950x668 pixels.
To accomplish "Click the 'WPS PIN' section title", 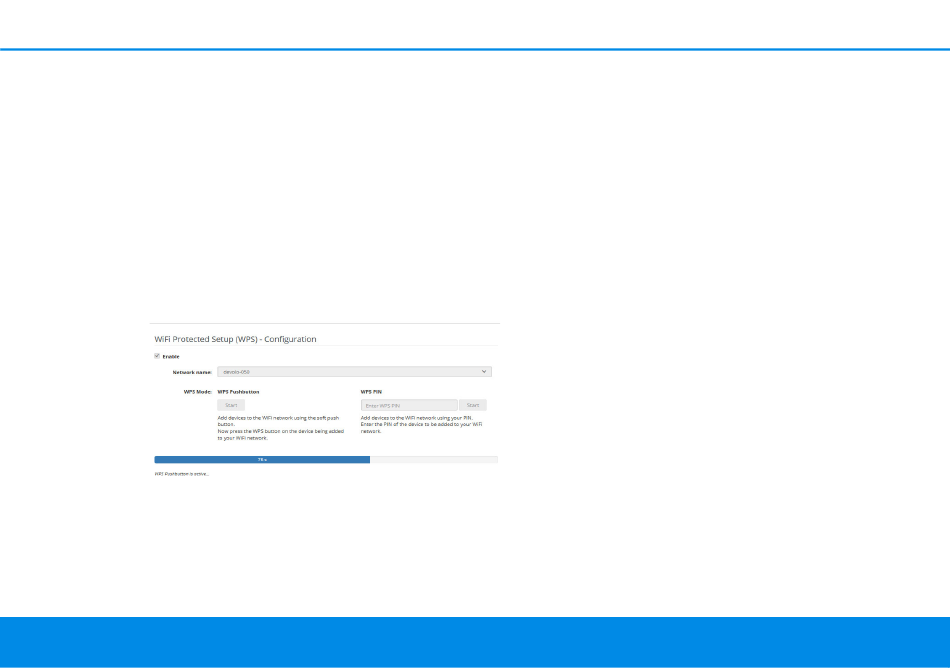I will click(x=372, y=392).
